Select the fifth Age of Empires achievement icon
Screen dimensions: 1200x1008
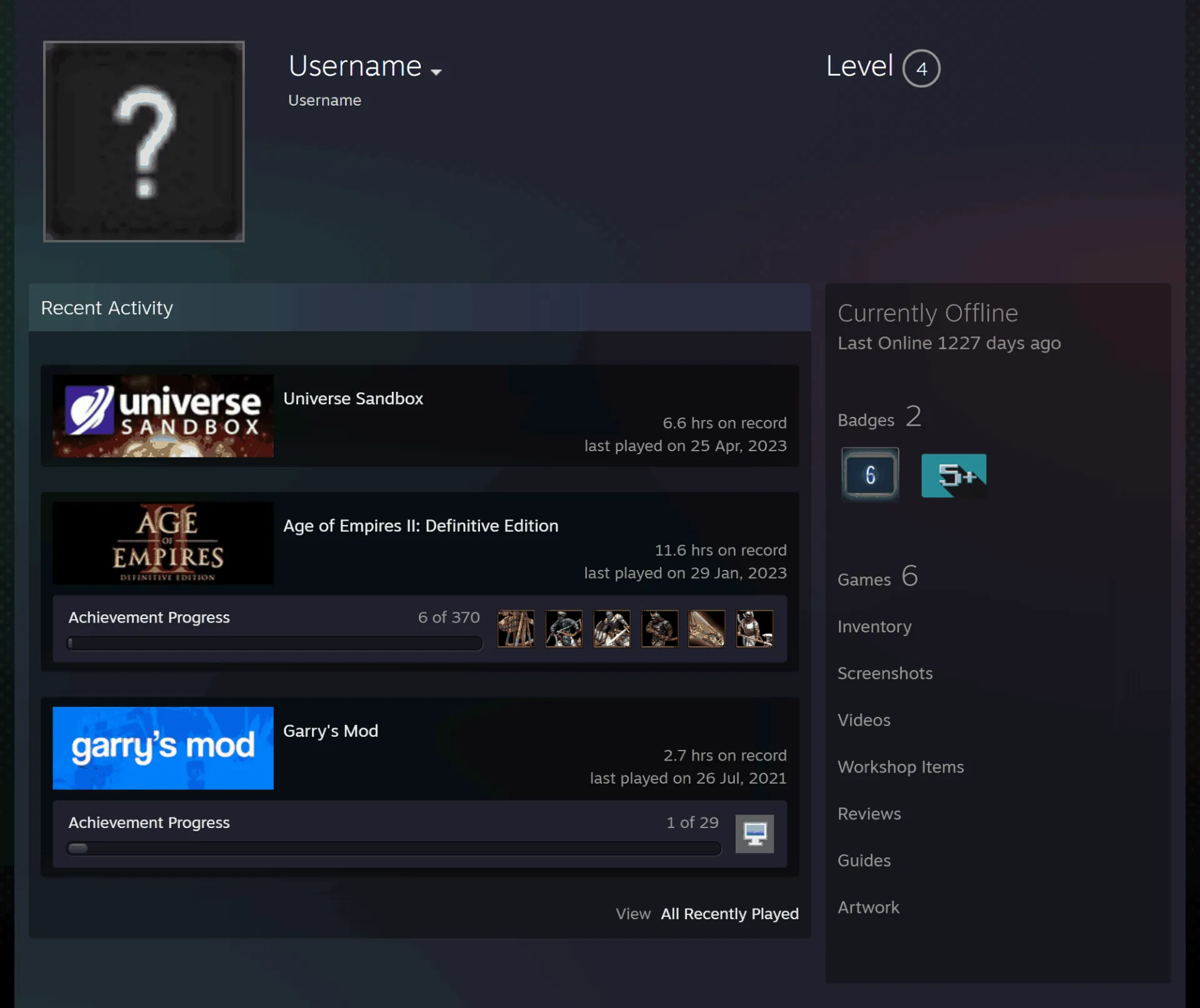point(707,629)
